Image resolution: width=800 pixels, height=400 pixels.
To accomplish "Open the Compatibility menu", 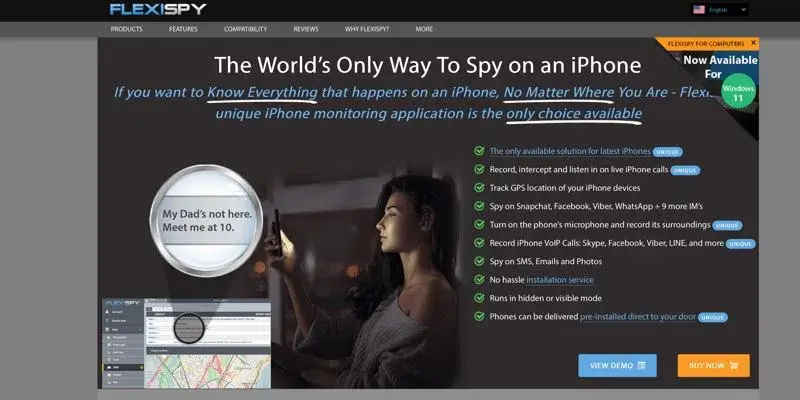I will pos(245,29).
